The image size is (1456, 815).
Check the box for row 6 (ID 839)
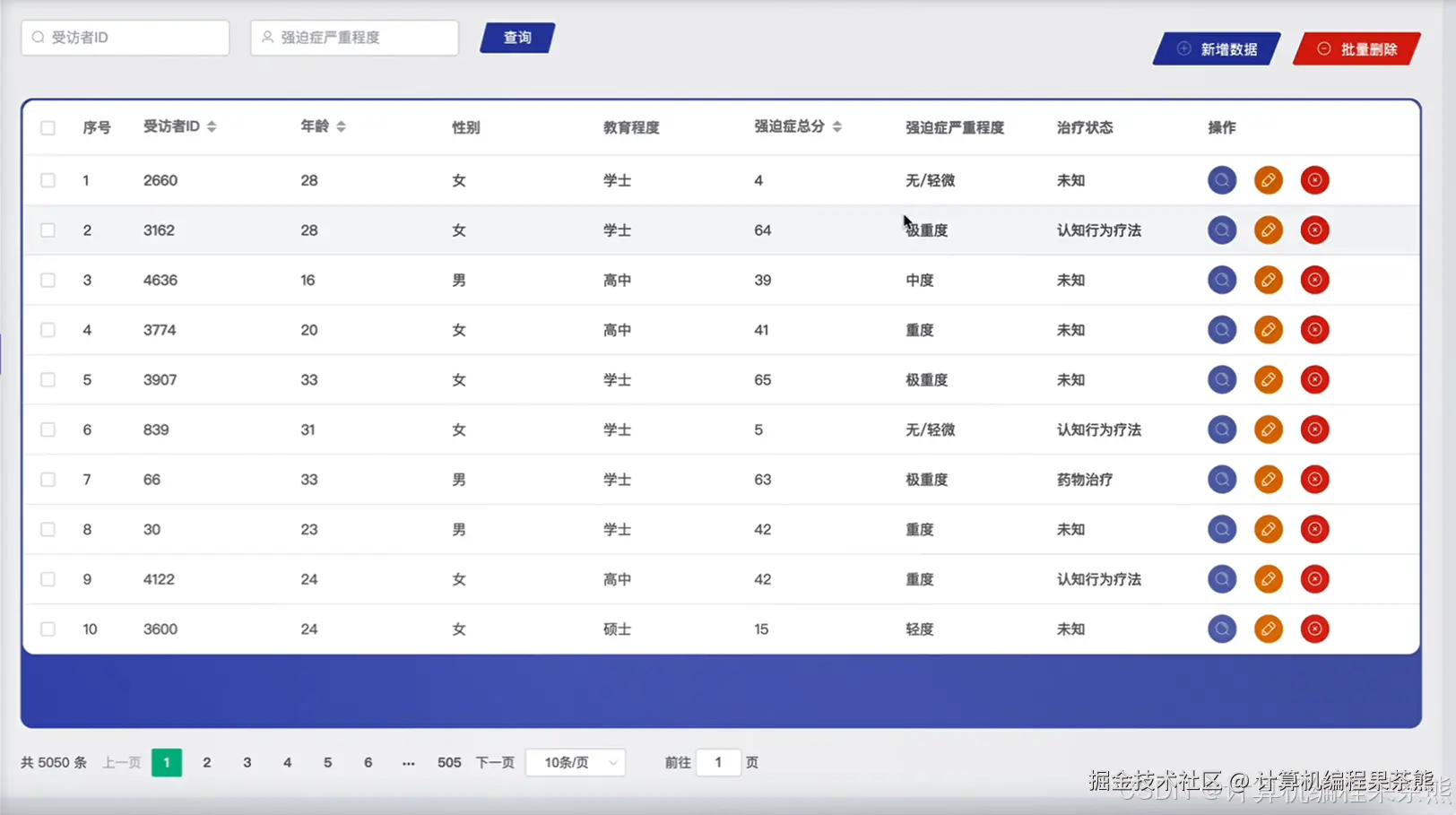(x=48, y=429)
